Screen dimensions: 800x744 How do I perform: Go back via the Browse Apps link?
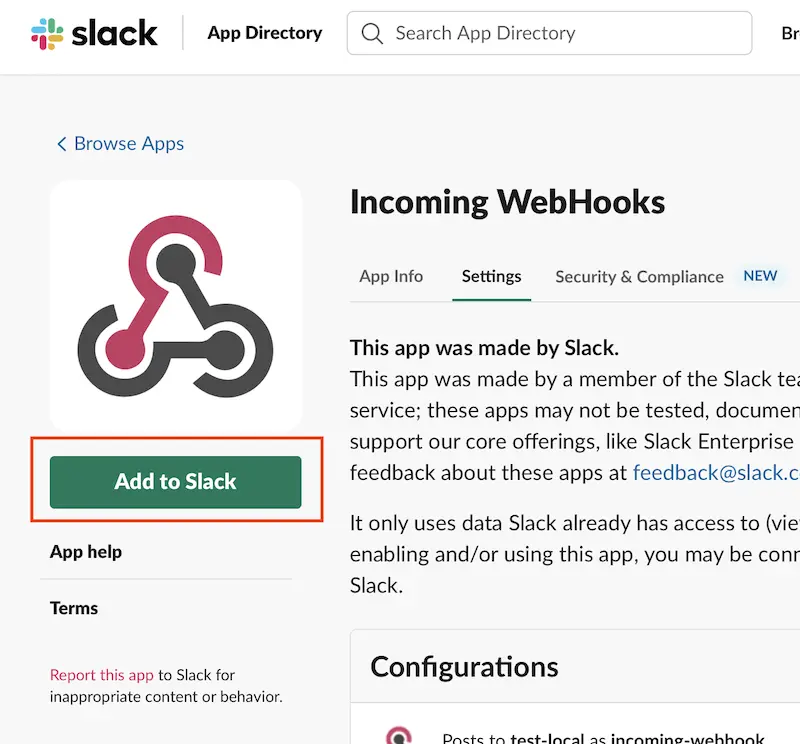[129, 144]
